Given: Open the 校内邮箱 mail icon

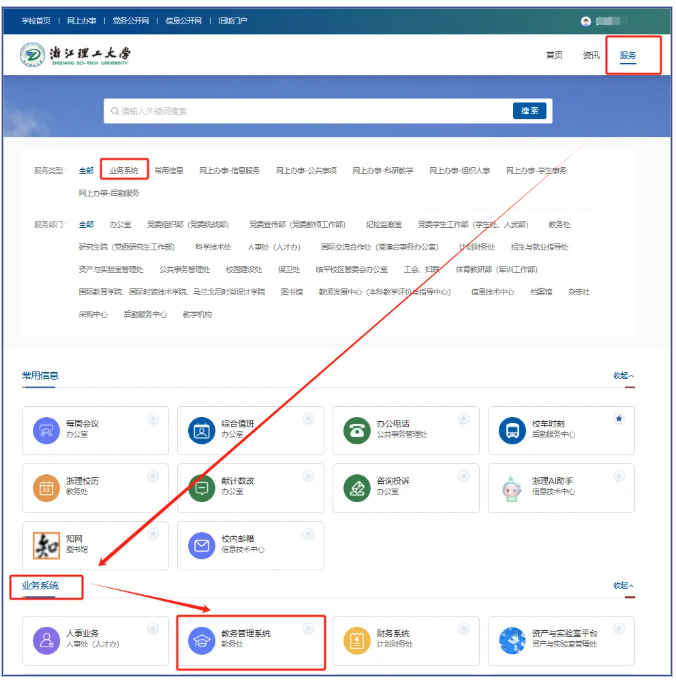Looking at the screenshot, I should click(x=202, y=545).
